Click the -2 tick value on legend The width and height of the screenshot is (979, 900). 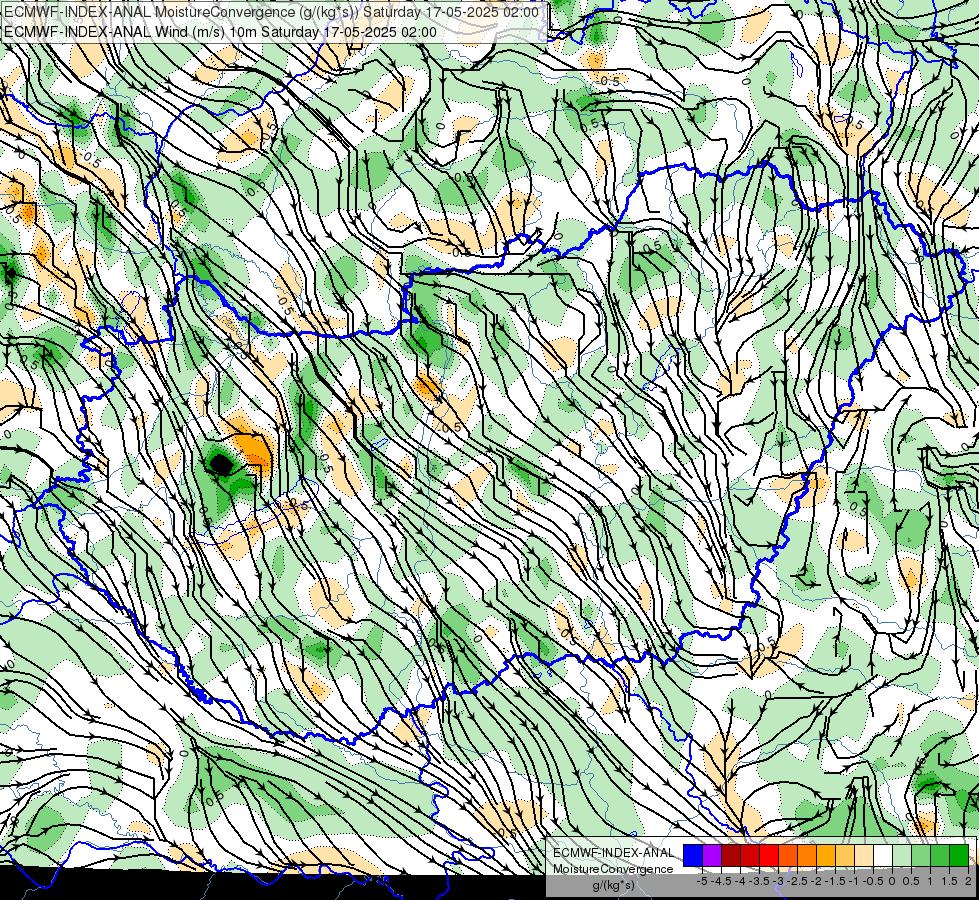816,881
